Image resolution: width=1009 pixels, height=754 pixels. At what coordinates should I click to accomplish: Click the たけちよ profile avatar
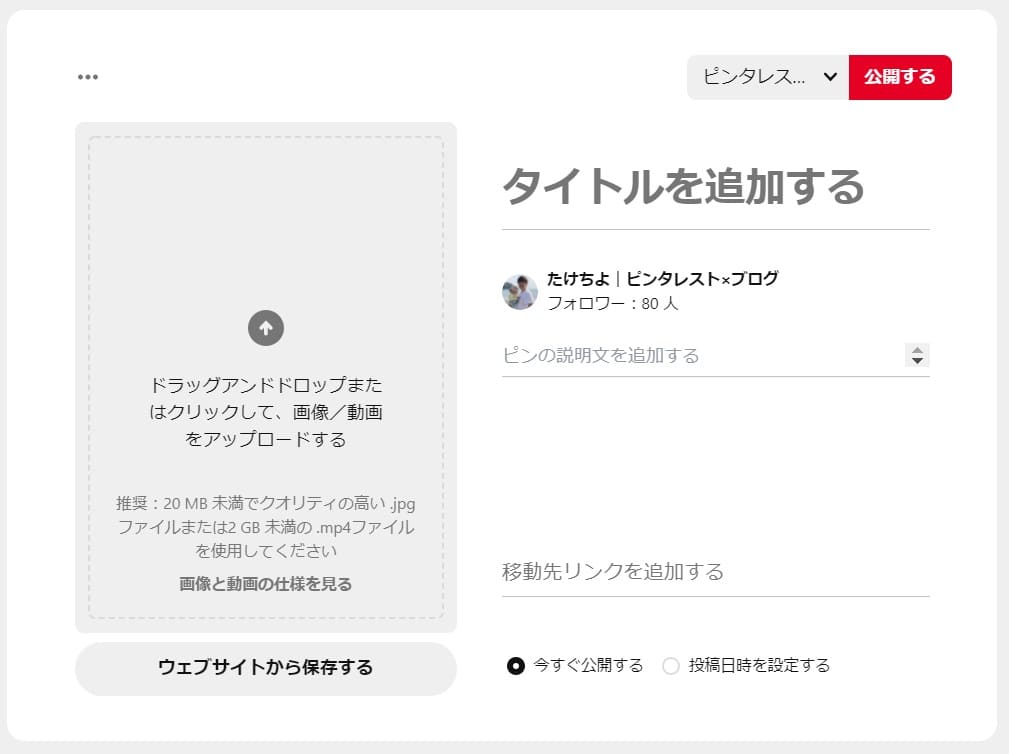tap(520, 291)
